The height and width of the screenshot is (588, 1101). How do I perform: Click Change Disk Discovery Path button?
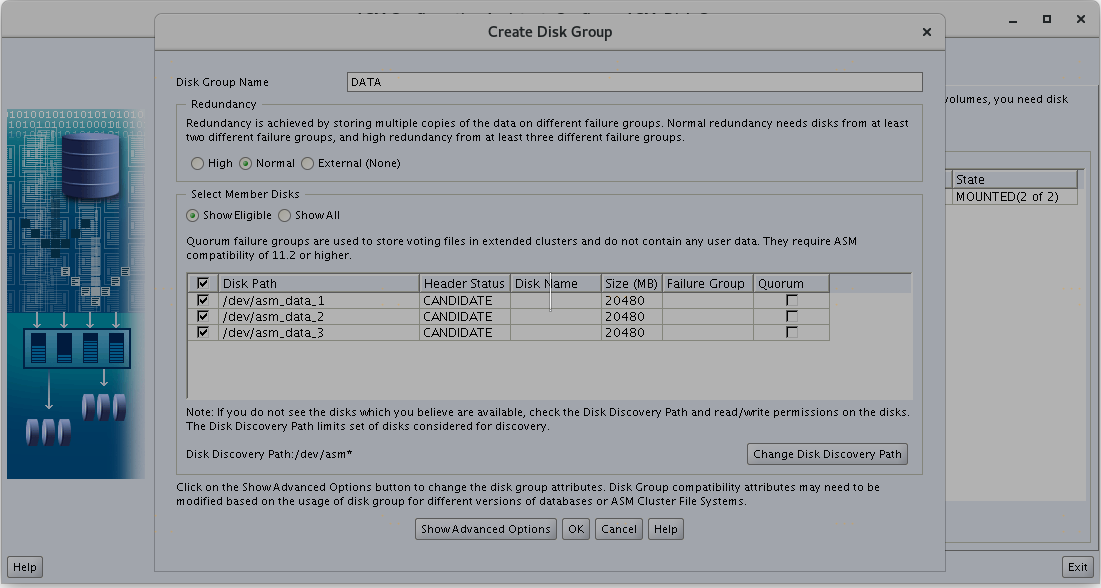coord(827,454)
